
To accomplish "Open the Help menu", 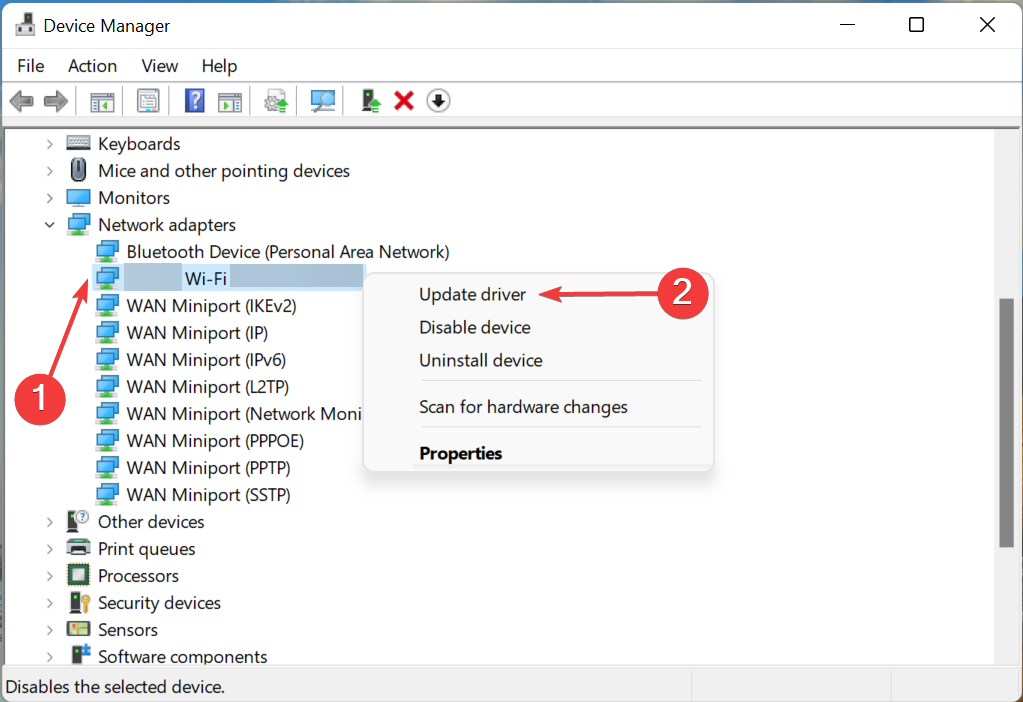I will pyautogui.click(x=219, y=66).
